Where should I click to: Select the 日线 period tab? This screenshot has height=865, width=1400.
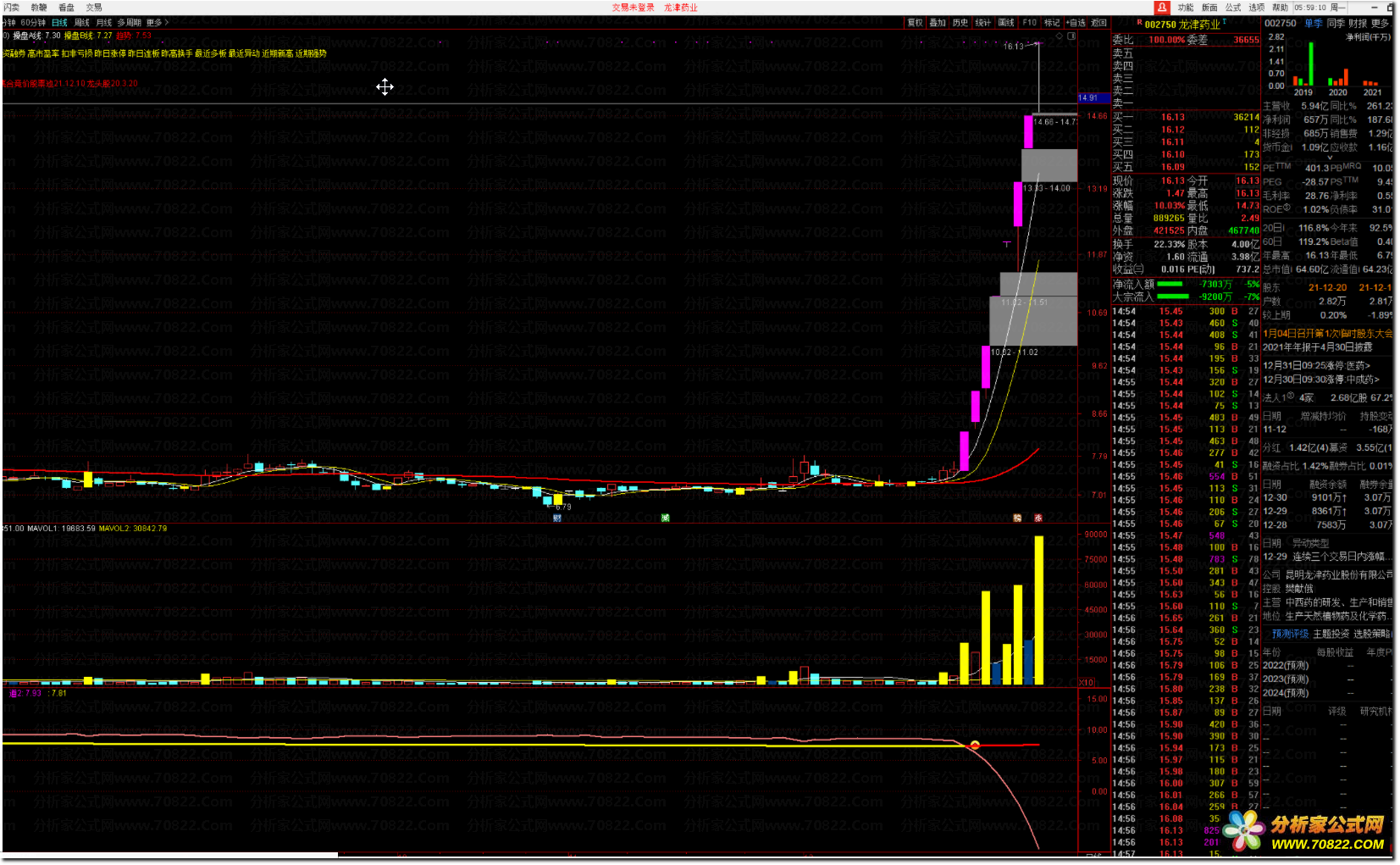pos(59,22)
